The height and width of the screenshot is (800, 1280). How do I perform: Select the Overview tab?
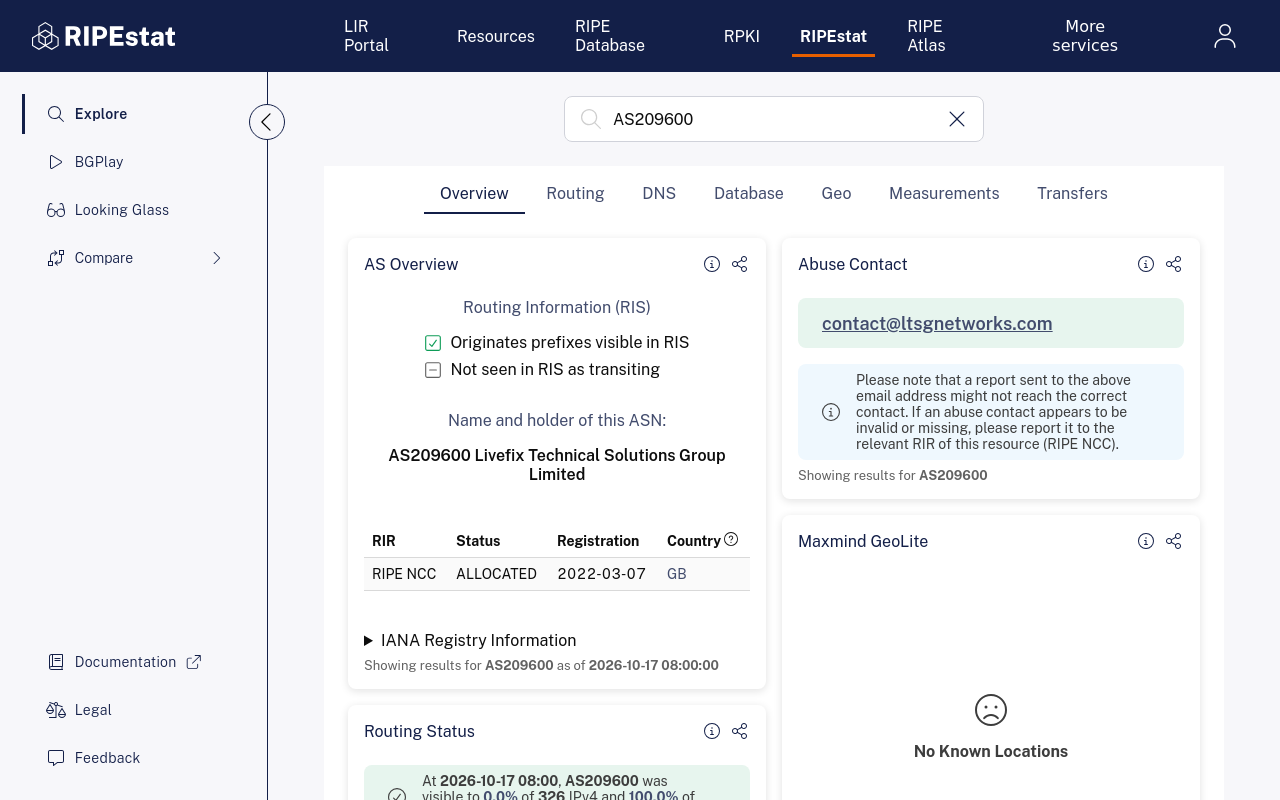pyautogui.click(x=474, y=193)
